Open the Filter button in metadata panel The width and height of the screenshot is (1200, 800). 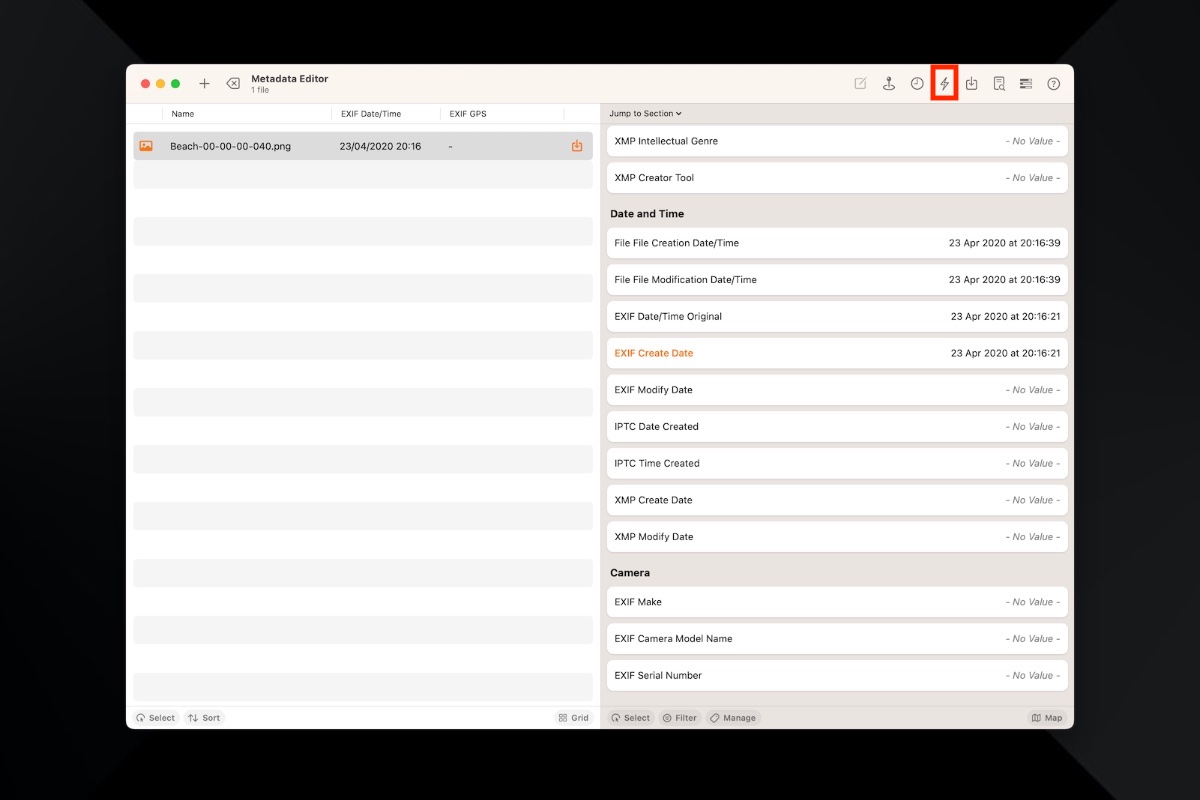680,718
